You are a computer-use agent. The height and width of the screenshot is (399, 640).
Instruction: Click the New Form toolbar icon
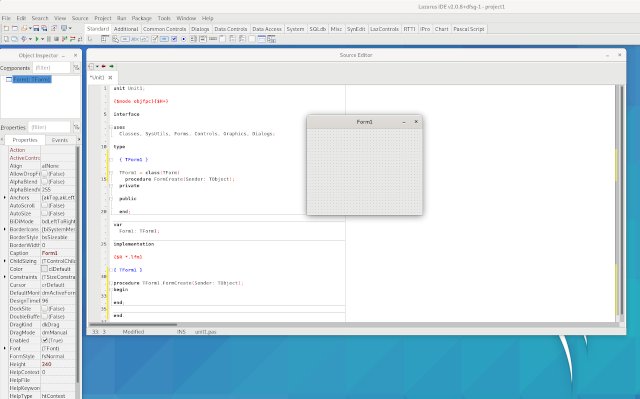(15, 29)
